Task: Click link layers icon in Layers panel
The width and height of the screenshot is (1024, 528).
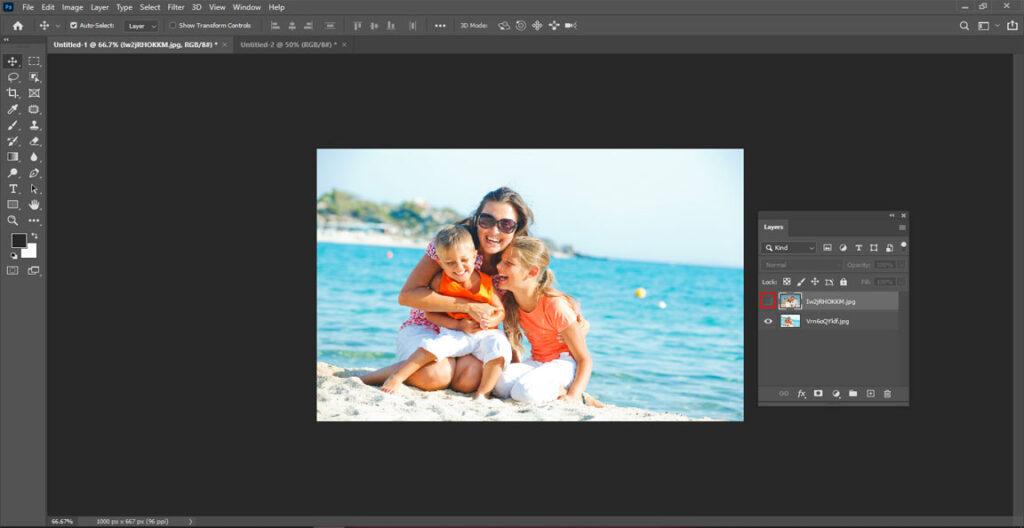Action: click(784, 393)
